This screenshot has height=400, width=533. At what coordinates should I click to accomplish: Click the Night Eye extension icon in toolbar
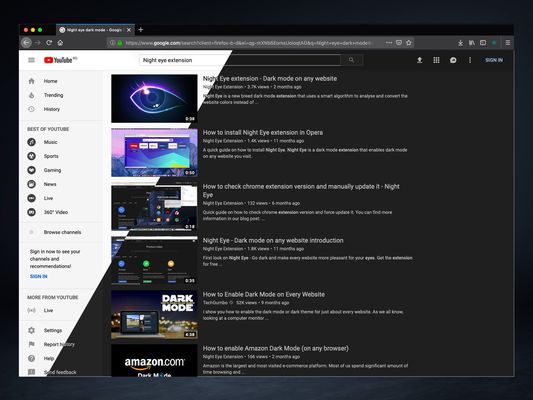(x=494, y=42)
